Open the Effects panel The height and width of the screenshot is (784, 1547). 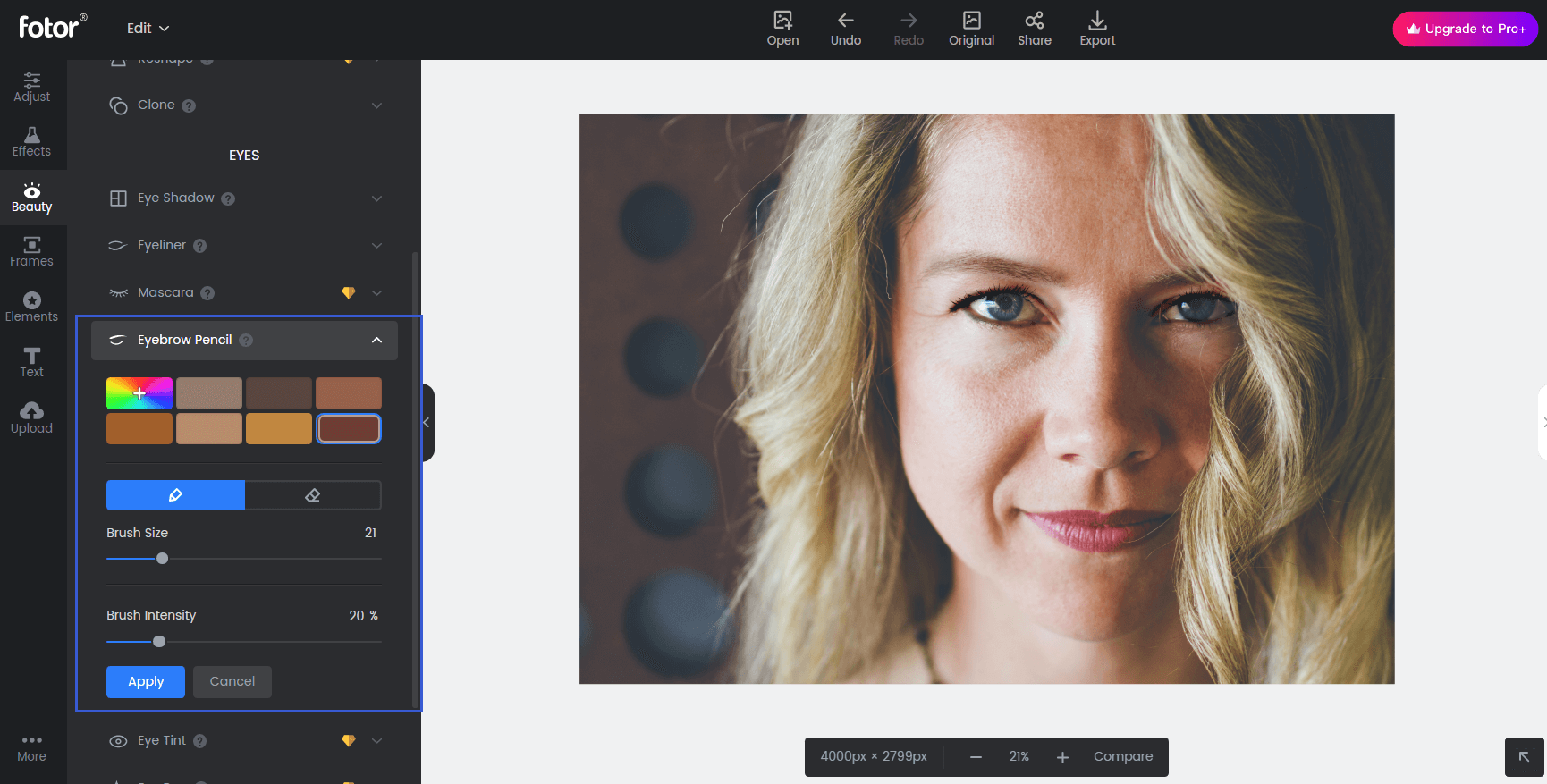pos(32,141)
